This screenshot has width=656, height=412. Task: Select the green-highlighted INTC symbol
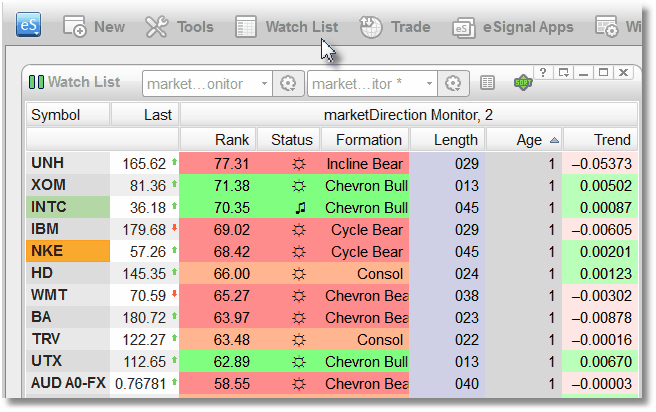pos(68,207)
